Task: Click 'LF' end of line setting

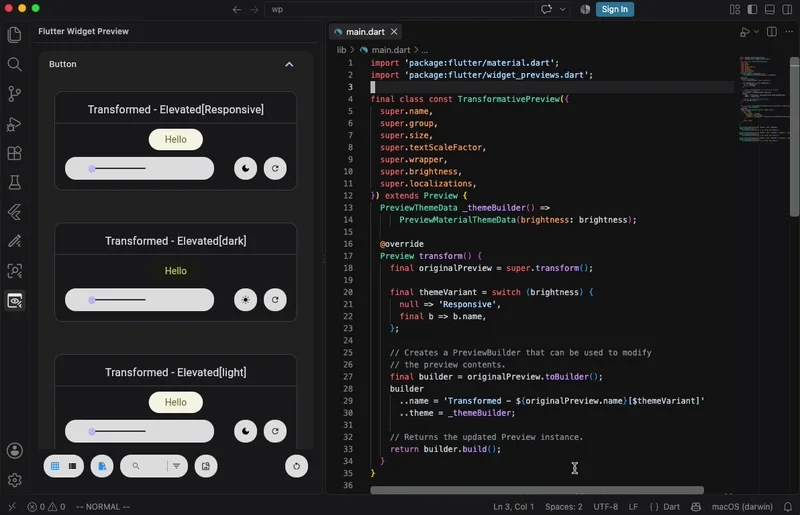Action: 633,507
